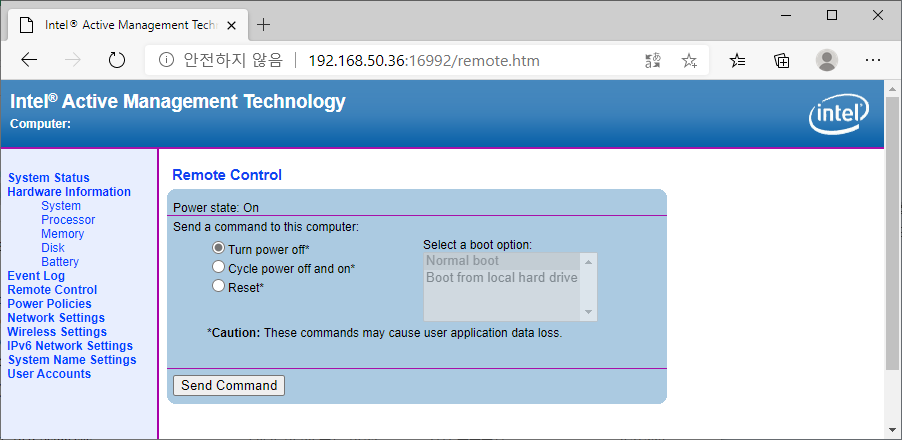Minimize the browser window

pos(786,16)
